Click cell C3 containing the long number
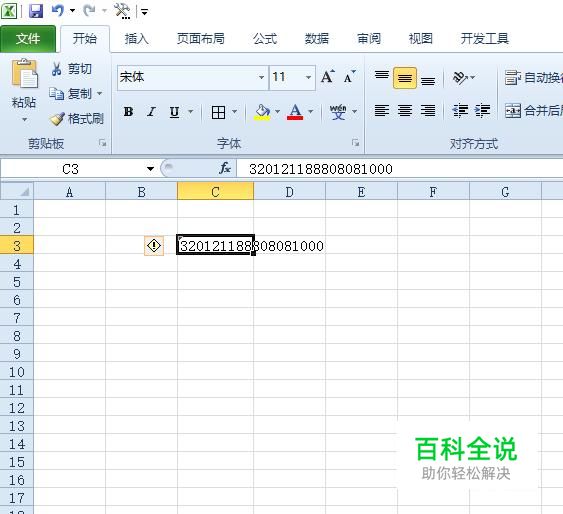Viewport: 563px width, 514px height. (x=215, y=246)
